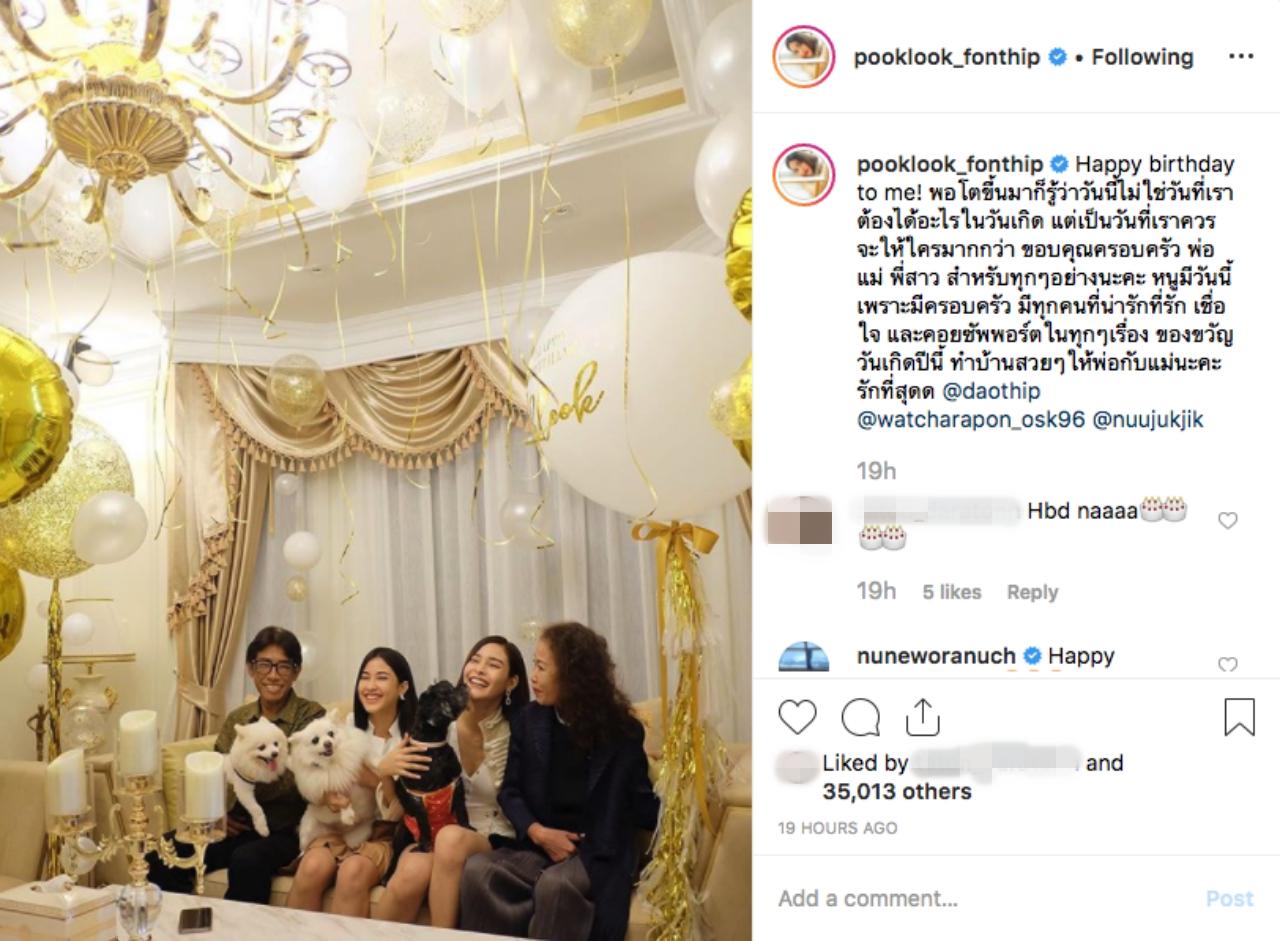The image size is (1280, 941).
Task: Open the @nuujukjik mention
Action: (x=1148, y=420)
